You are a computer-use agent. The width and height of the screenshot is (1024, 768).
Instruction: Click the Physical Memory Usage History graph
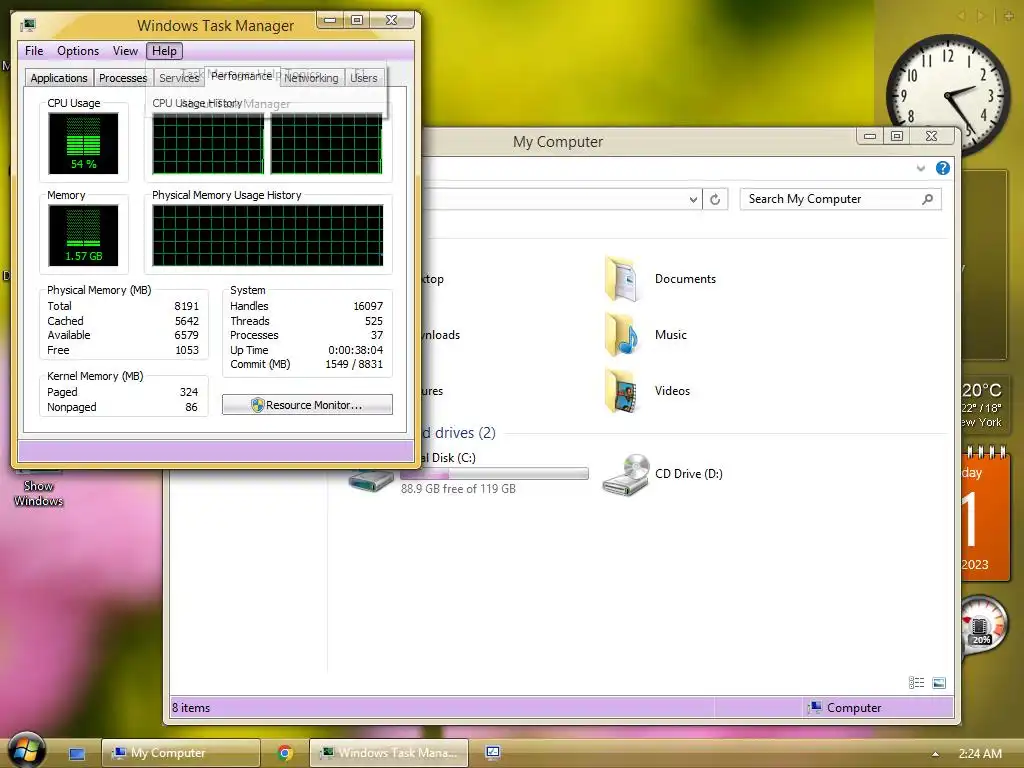point(268,235)
